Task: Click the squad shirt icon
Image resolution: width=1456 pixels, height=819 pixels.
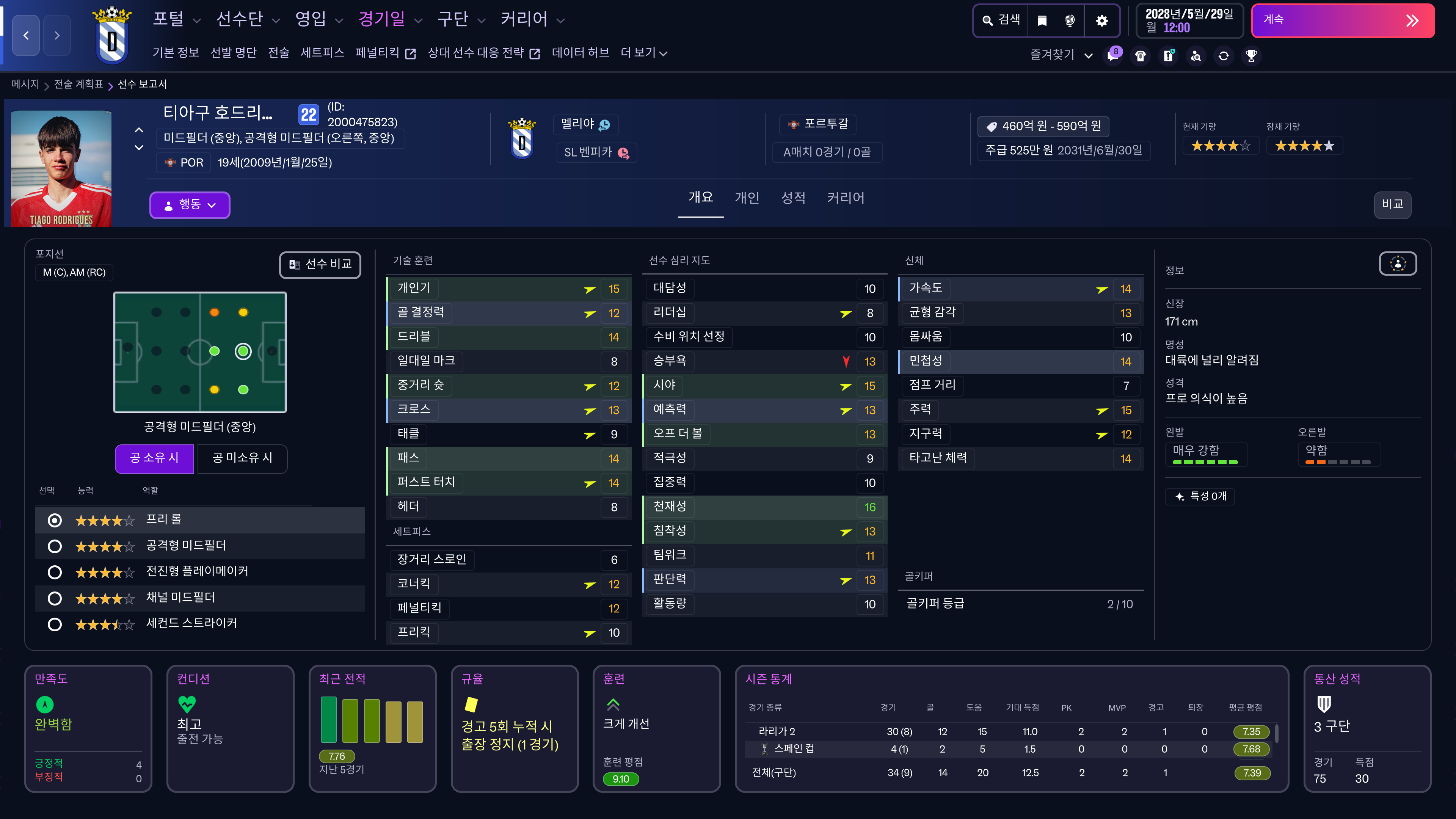Action: 1140,55
